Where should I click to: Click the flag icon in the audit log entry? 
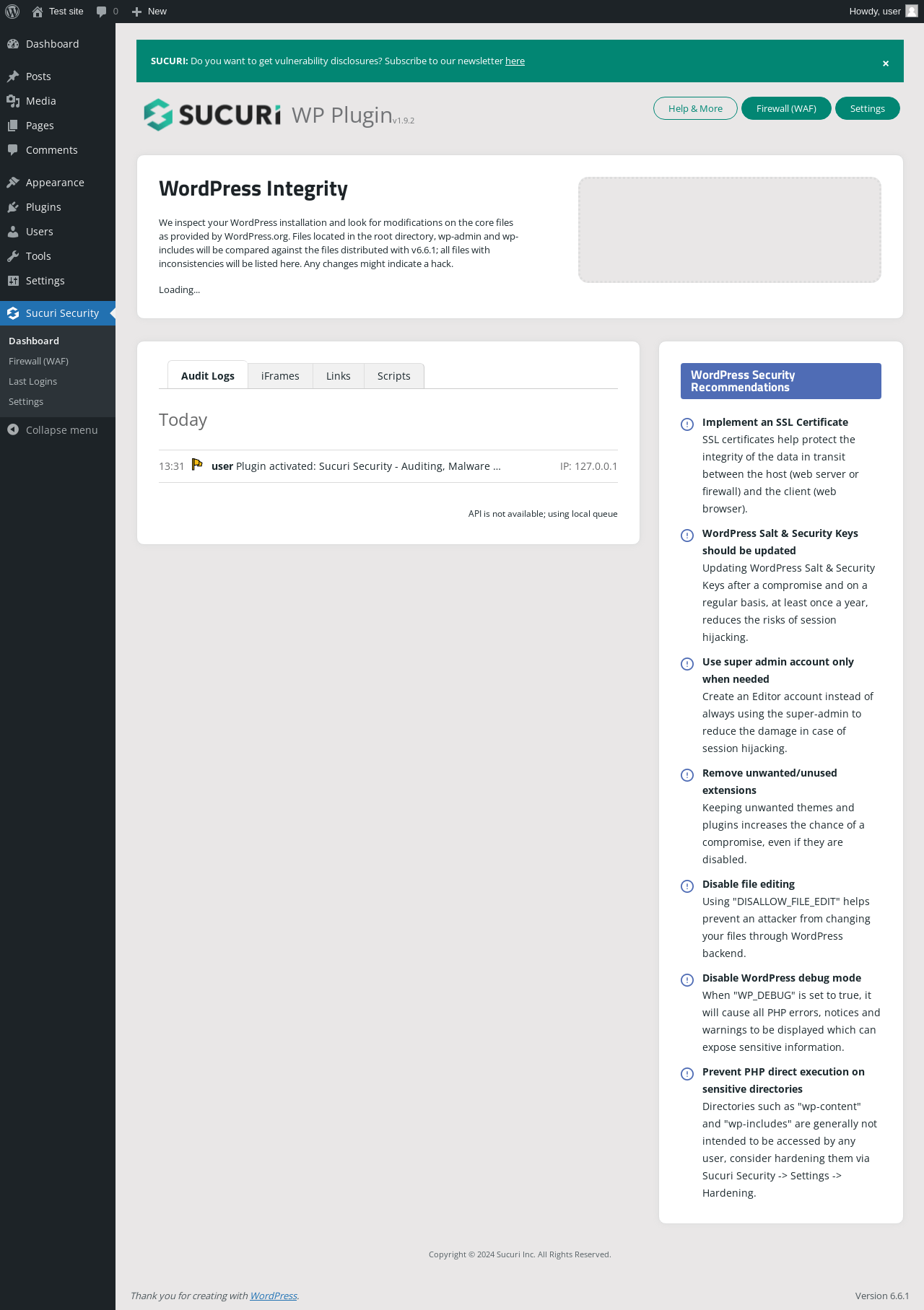click(x=197, y=464)
